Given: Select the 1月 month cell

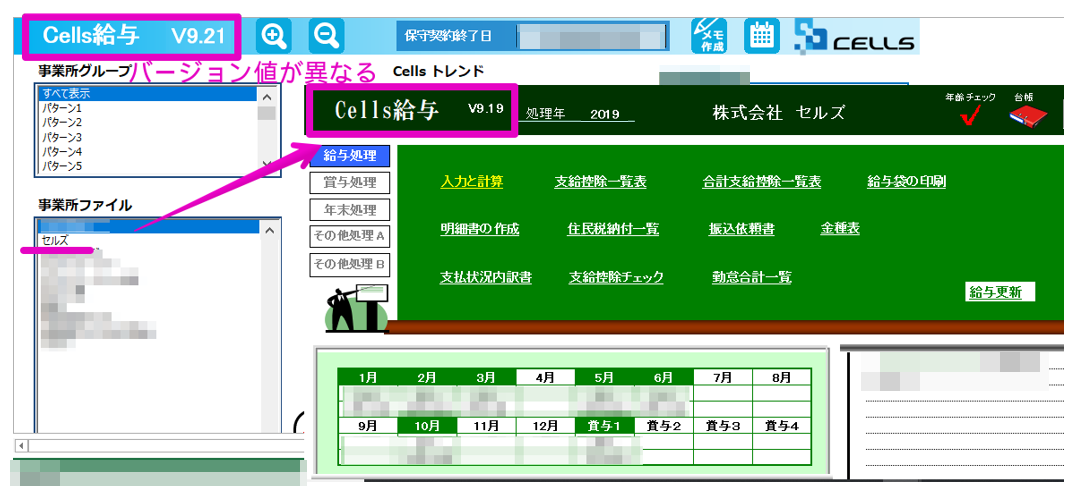Looking at the screenshot, I should (368, 377).
